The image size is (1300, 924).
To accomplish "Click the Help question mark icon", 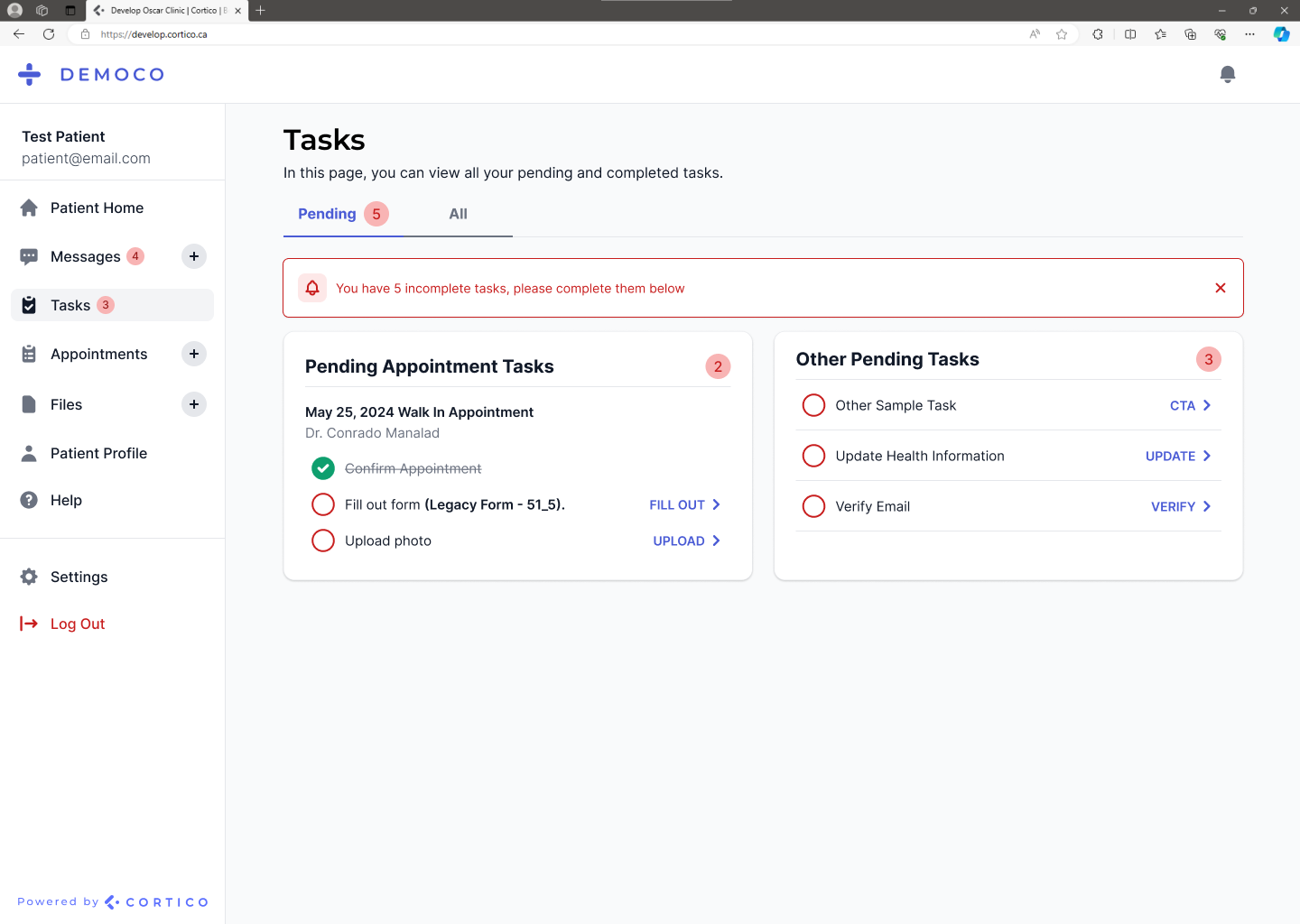I will pos(29,500).
